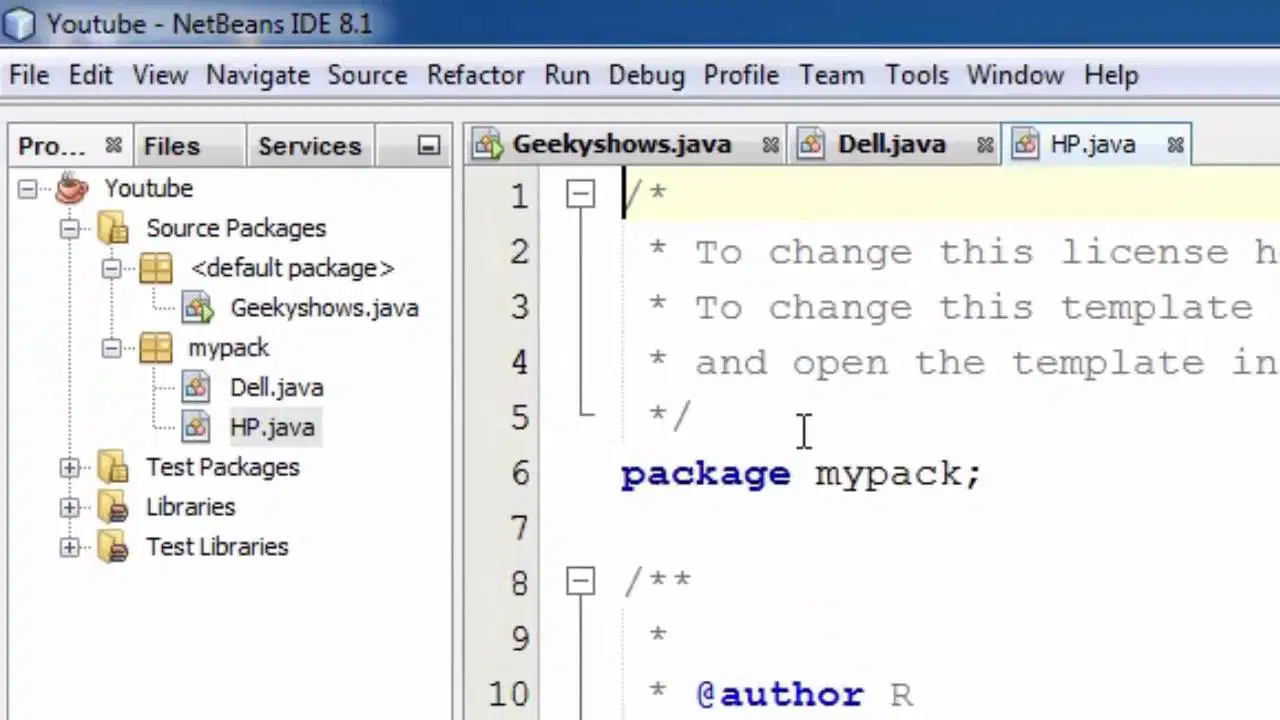Collapse the Youtube project node

point(27,188)
